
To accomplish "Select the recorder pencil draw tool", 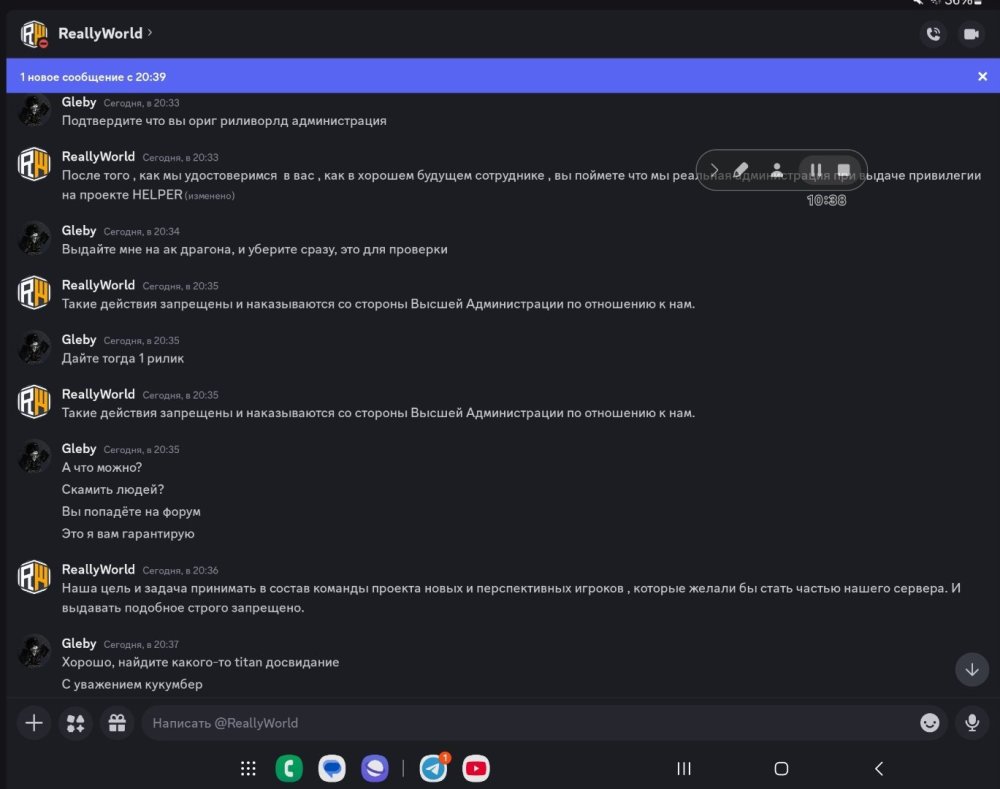I will pyautogui.click(x=740, y=170).
